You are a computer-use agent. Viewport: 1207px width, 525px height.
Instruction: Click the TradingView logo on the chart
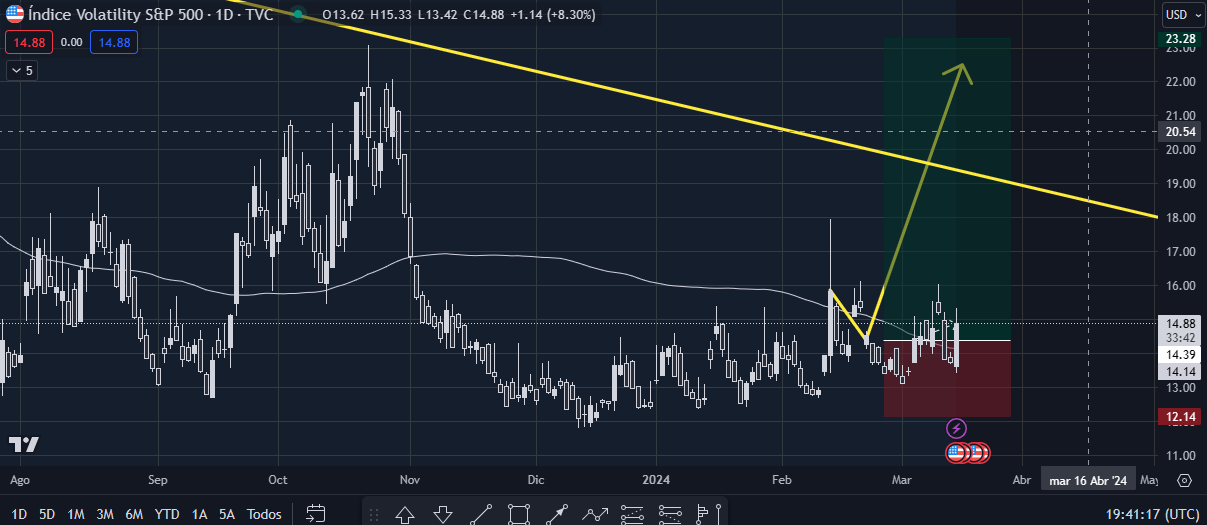(23, 444)
